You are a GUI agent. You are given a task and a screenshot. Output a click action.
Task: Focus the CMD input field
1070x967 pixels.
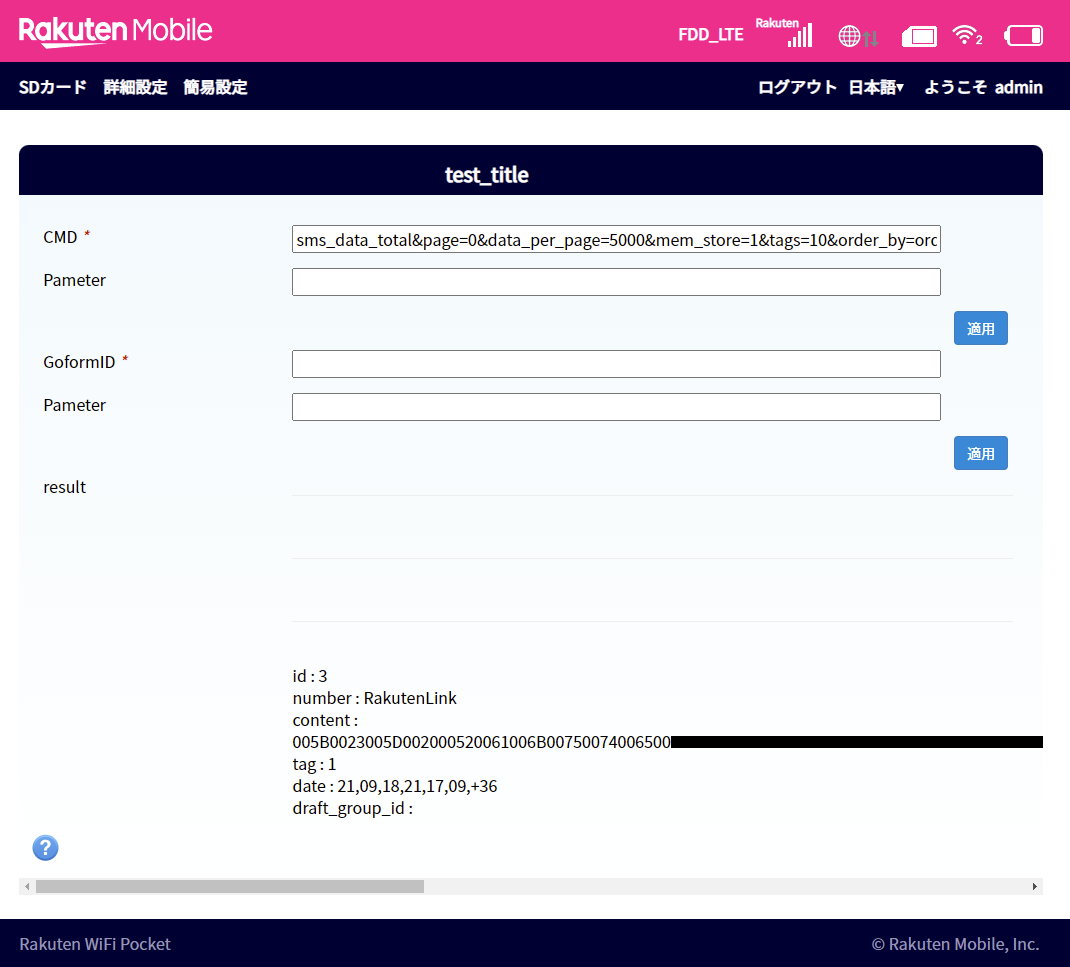(x=616, y=240)
